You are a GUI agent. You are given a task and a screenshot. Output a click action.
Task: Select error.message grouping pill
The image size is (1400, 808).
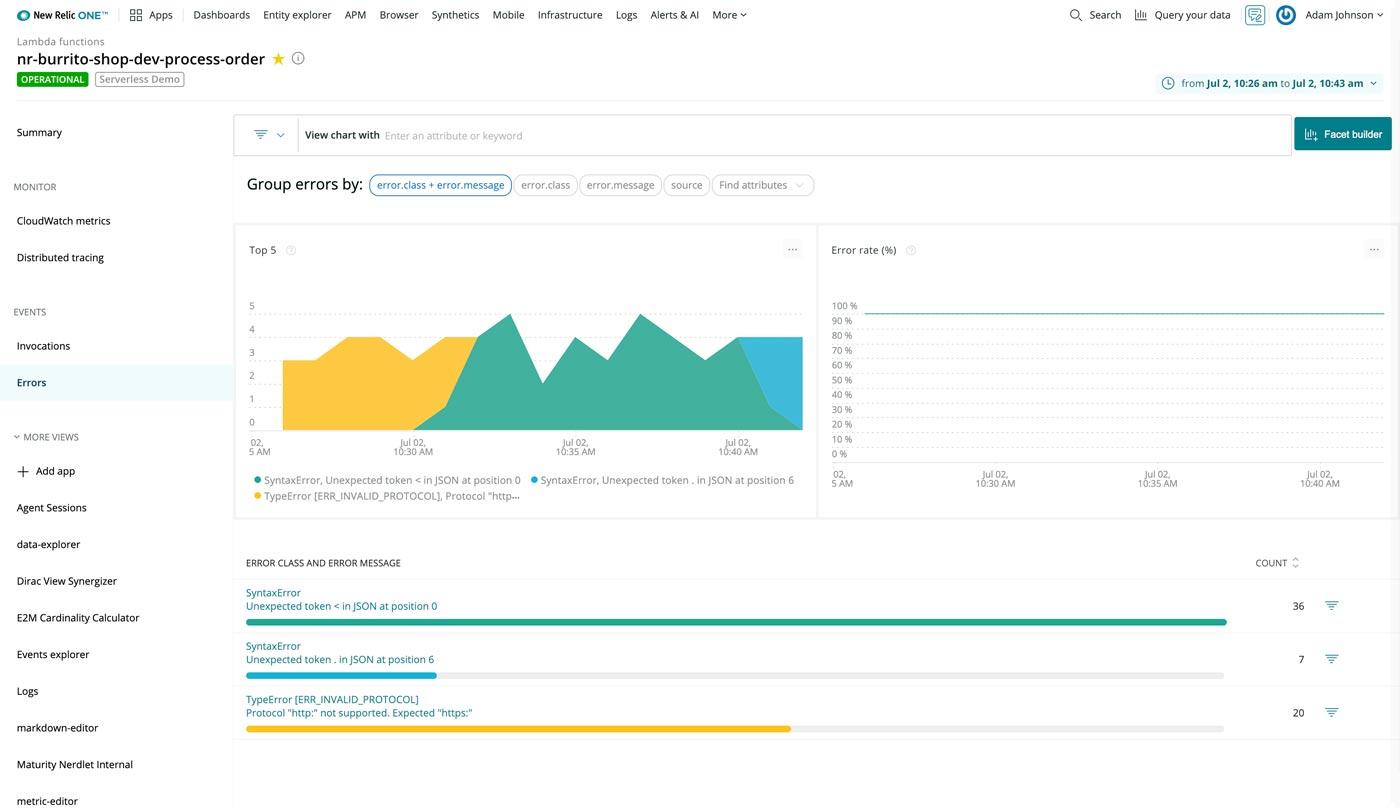click(620, 185)
